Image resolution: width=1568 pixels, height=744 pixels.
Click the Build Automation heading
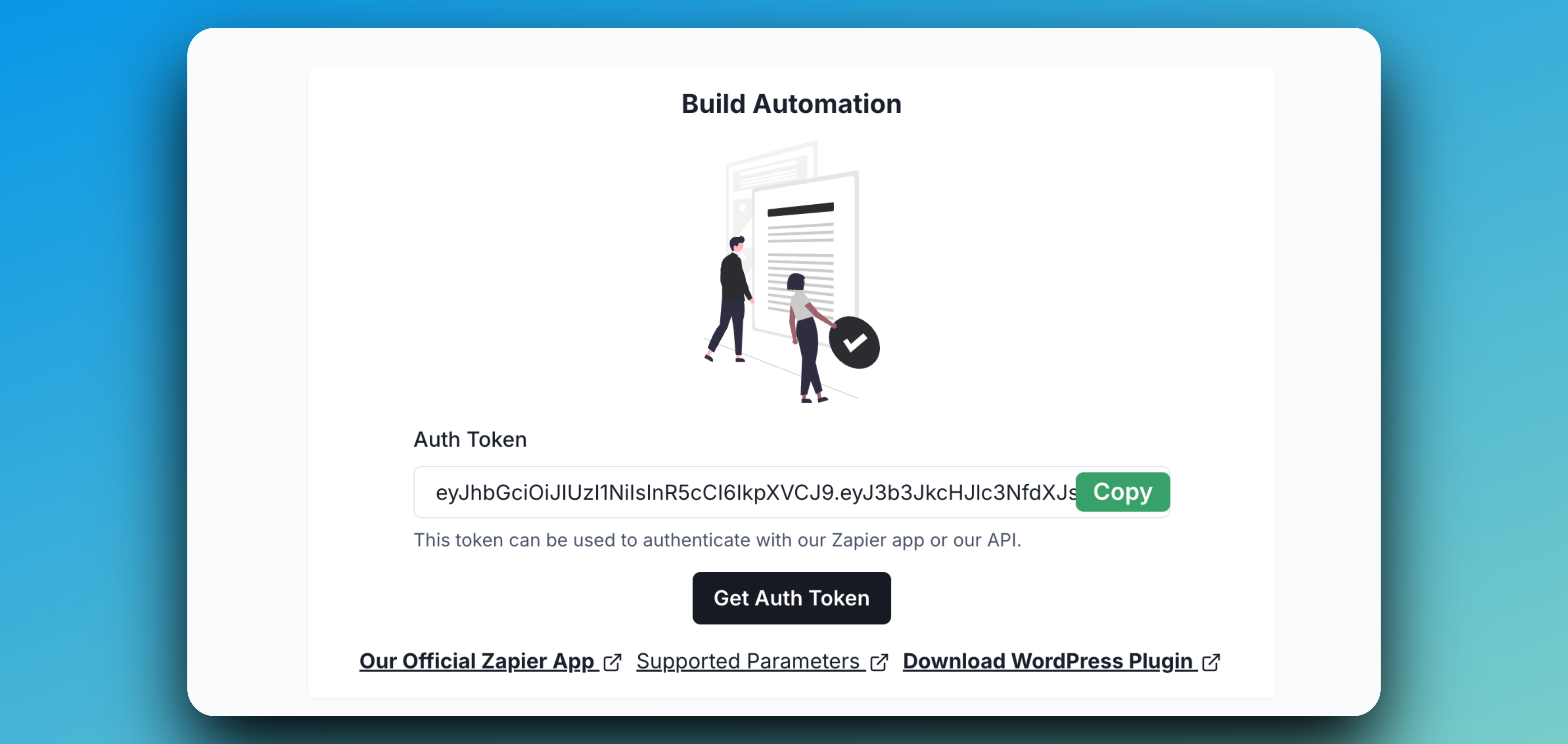coord(791,103)
